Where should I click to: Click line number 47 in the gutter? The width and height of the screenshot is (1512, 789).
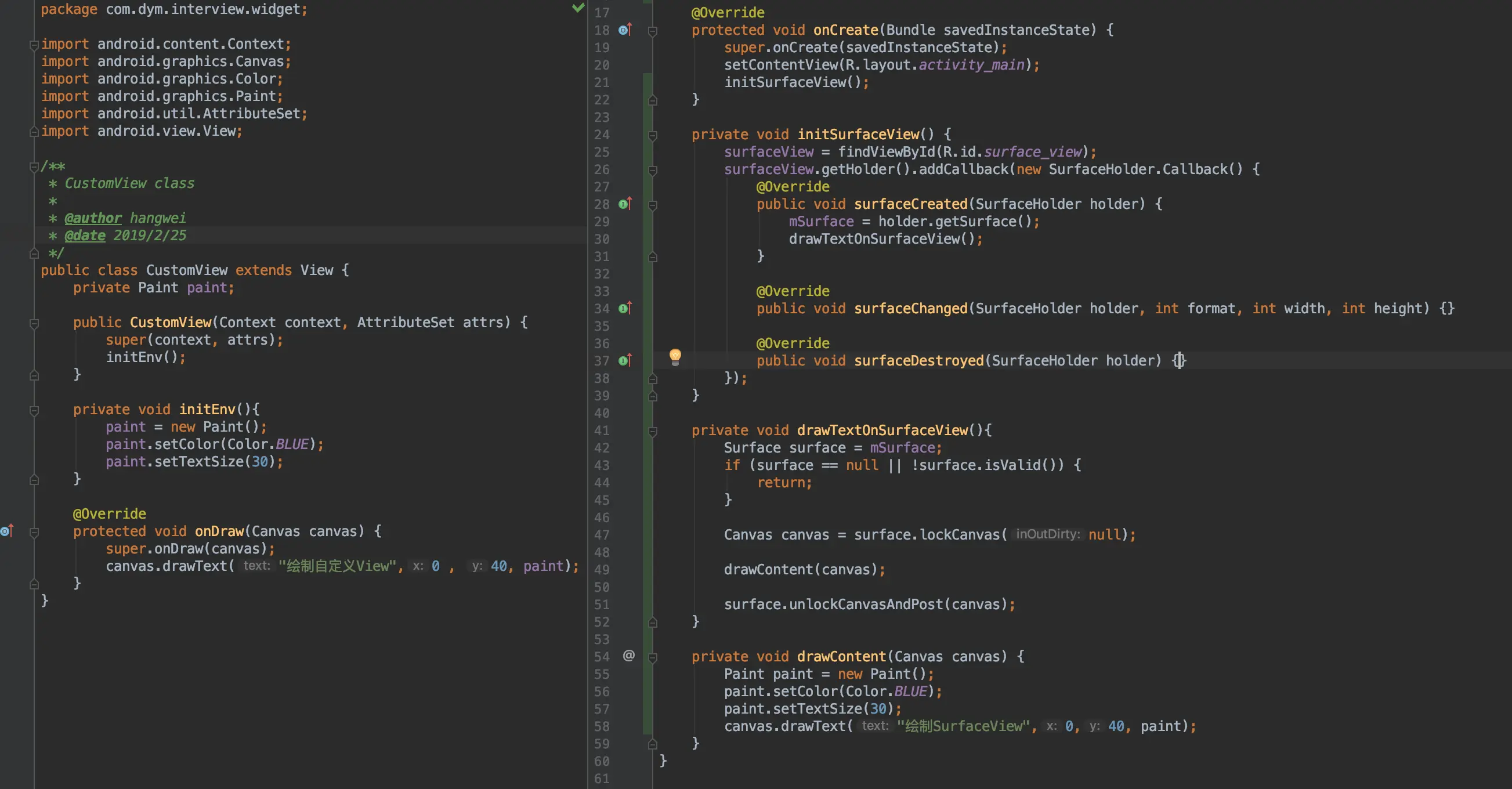(x=602, y=534)
